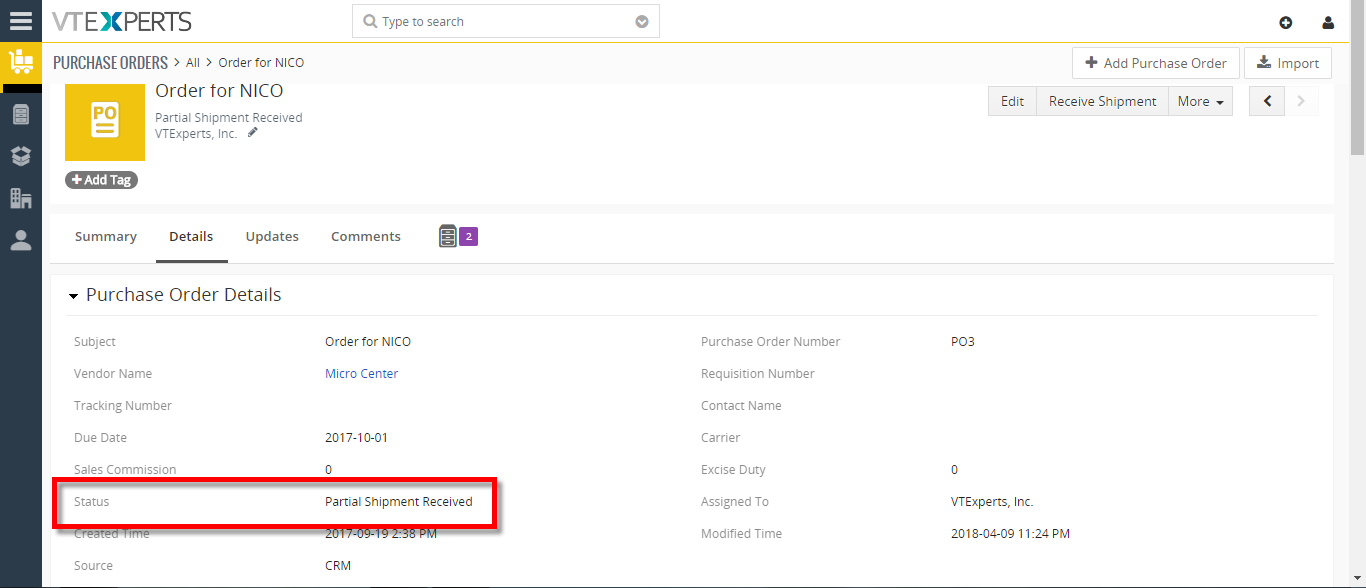The height and width of the screenshot is (588, 1366).
Task: Click the Type to search field
Action: pyautogui.click(x=505, y=21)
